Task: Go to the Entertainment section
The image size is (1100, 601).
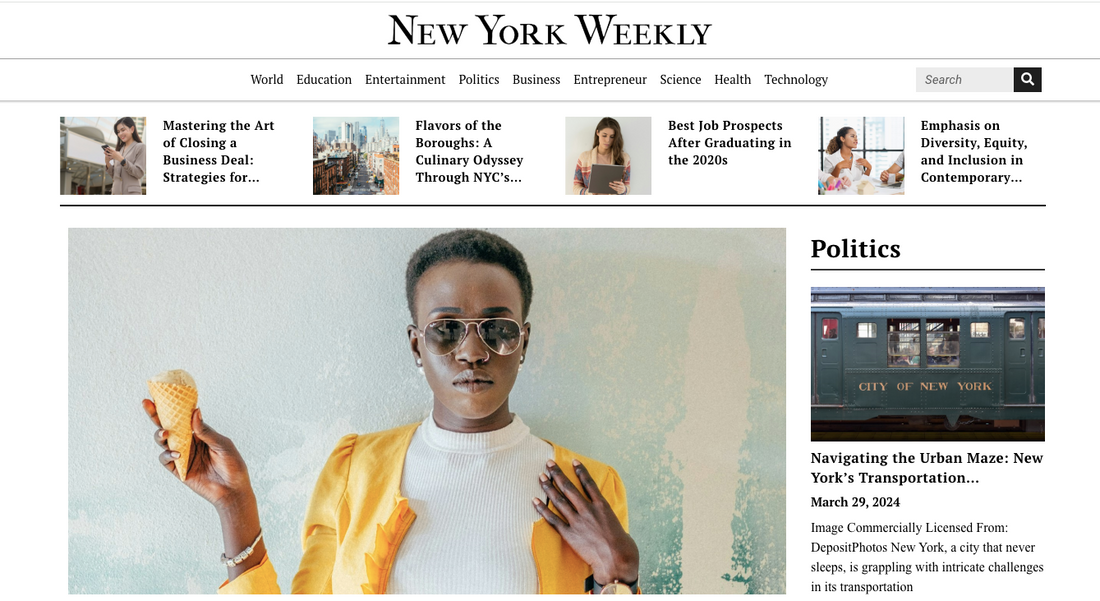Action: point(405,79)
